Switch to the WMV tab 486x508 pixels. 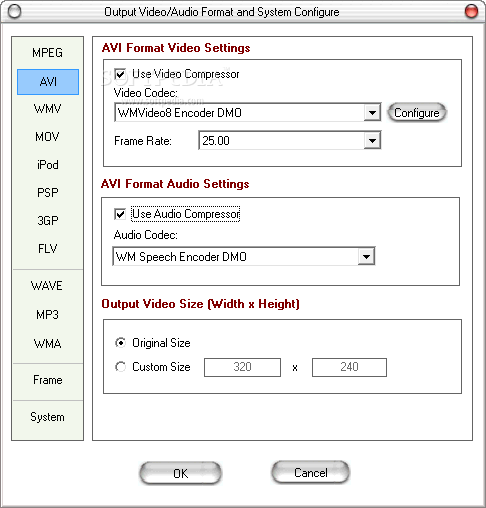(x=47, y=109)
